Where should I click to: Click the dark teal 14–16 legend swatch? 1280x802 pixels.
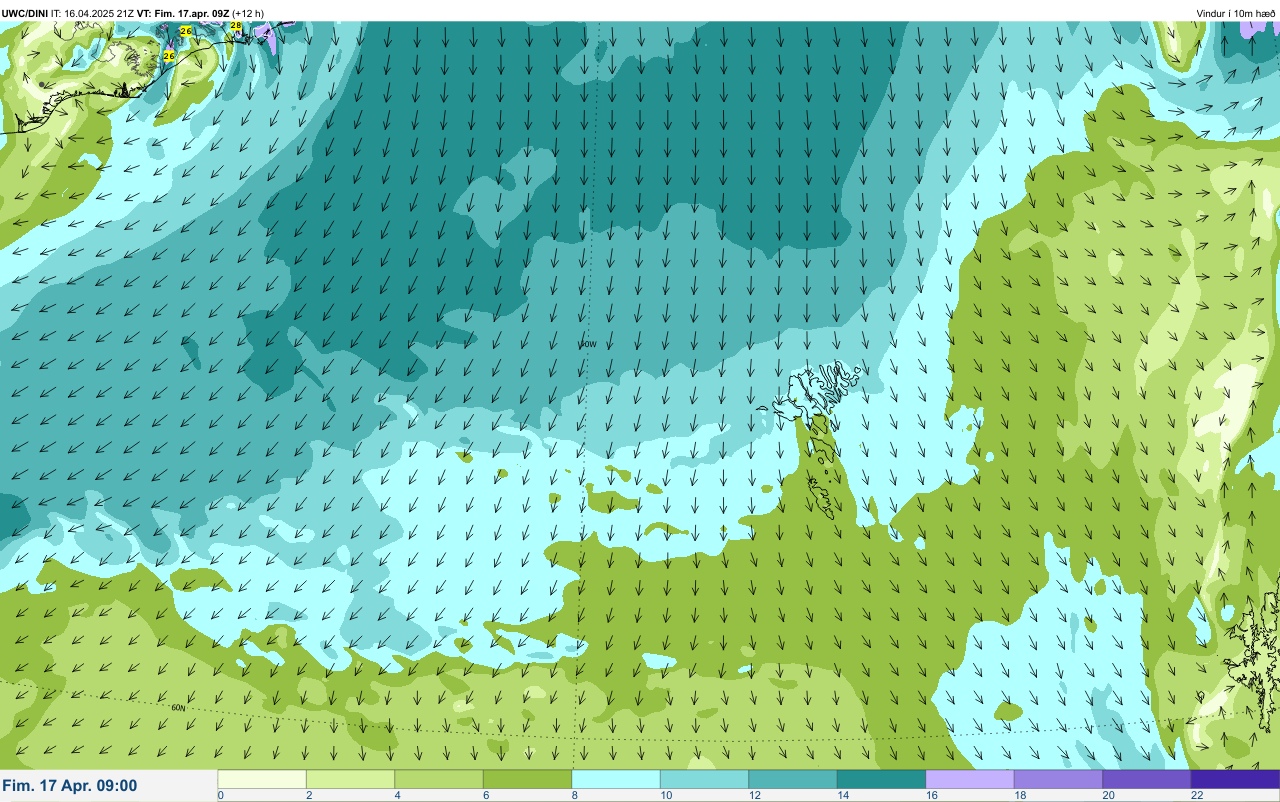(x=881, y=779)
